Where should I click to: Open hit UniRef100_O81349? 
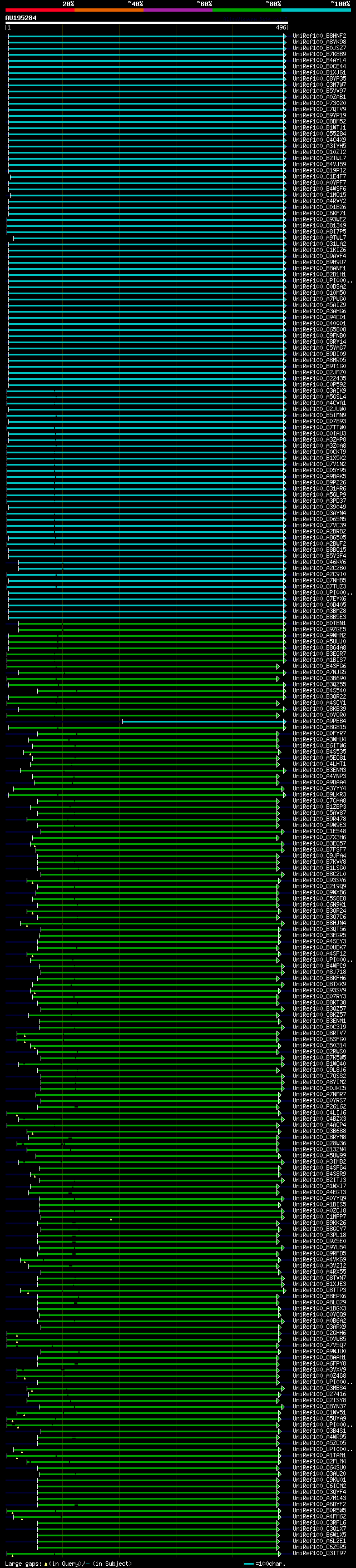(x=319, y=226)
